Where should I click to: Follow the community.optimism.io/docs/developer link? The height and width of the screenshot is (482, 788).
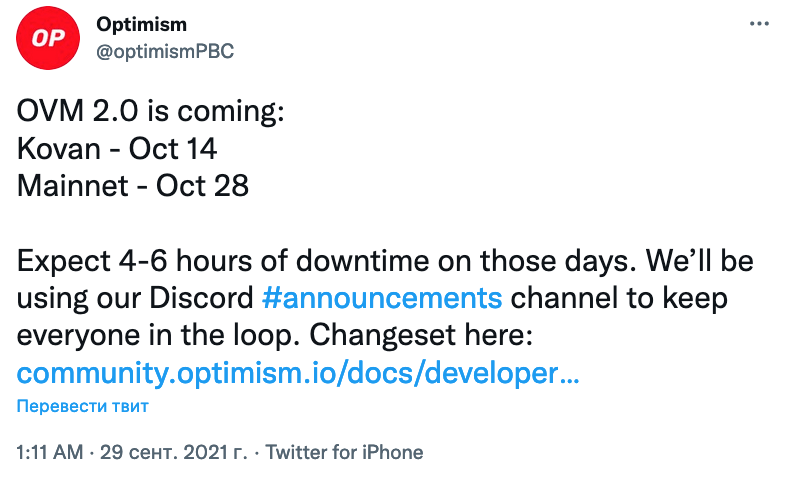tap(298, 373)
